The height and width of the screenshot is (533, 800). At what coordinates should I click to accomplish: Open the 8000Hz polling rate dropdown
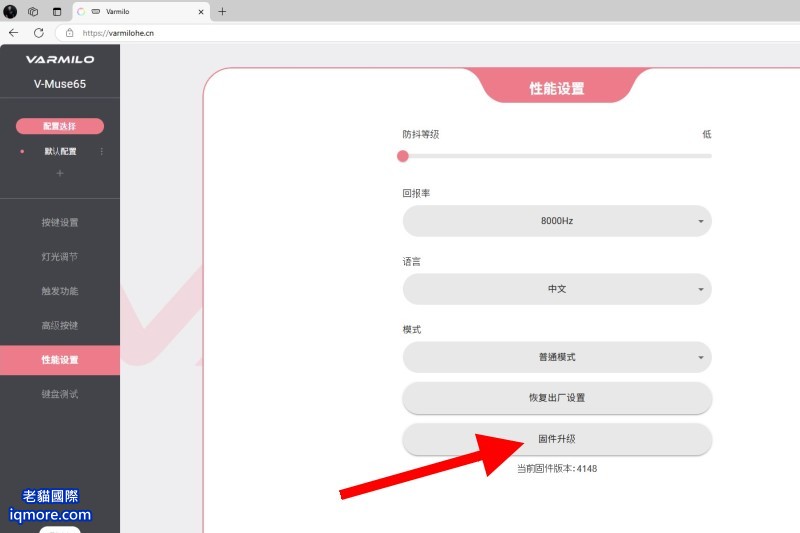557,221
